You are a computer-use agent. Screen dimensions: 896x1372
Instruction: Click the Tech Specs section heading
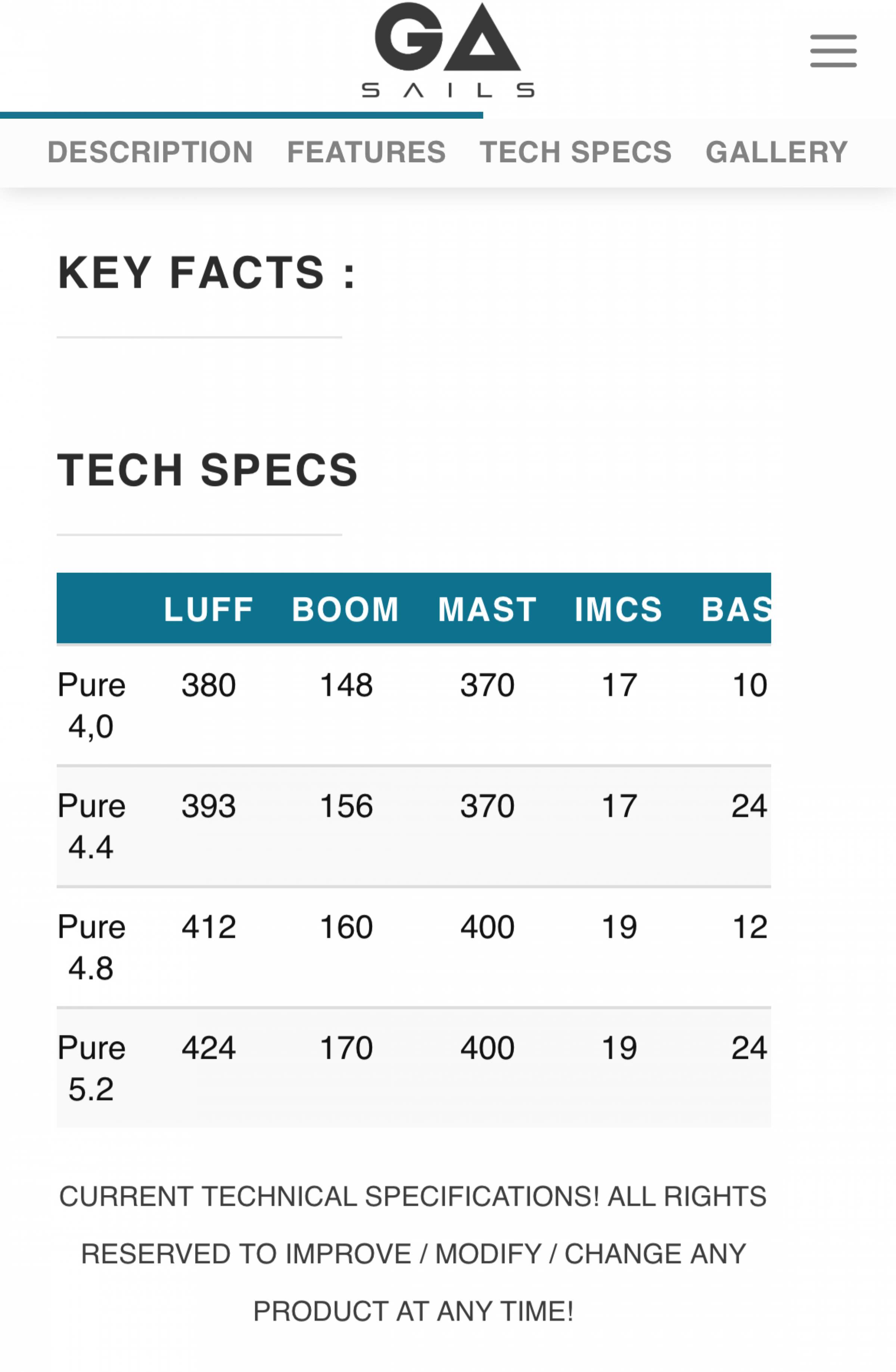point(208,470)
